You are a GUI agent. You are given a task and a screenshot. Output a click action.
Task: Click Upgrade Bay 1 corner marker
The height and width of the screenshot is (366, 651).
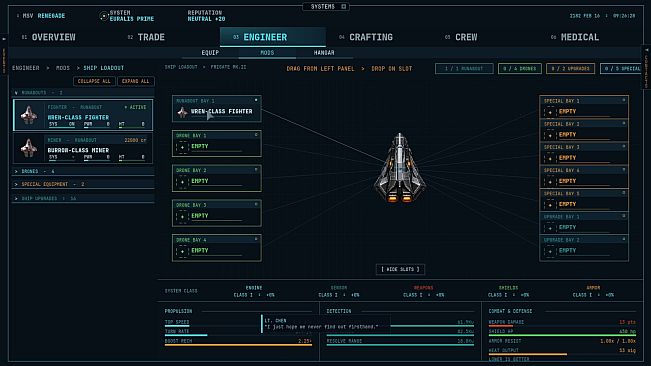[x=624, y=216]
